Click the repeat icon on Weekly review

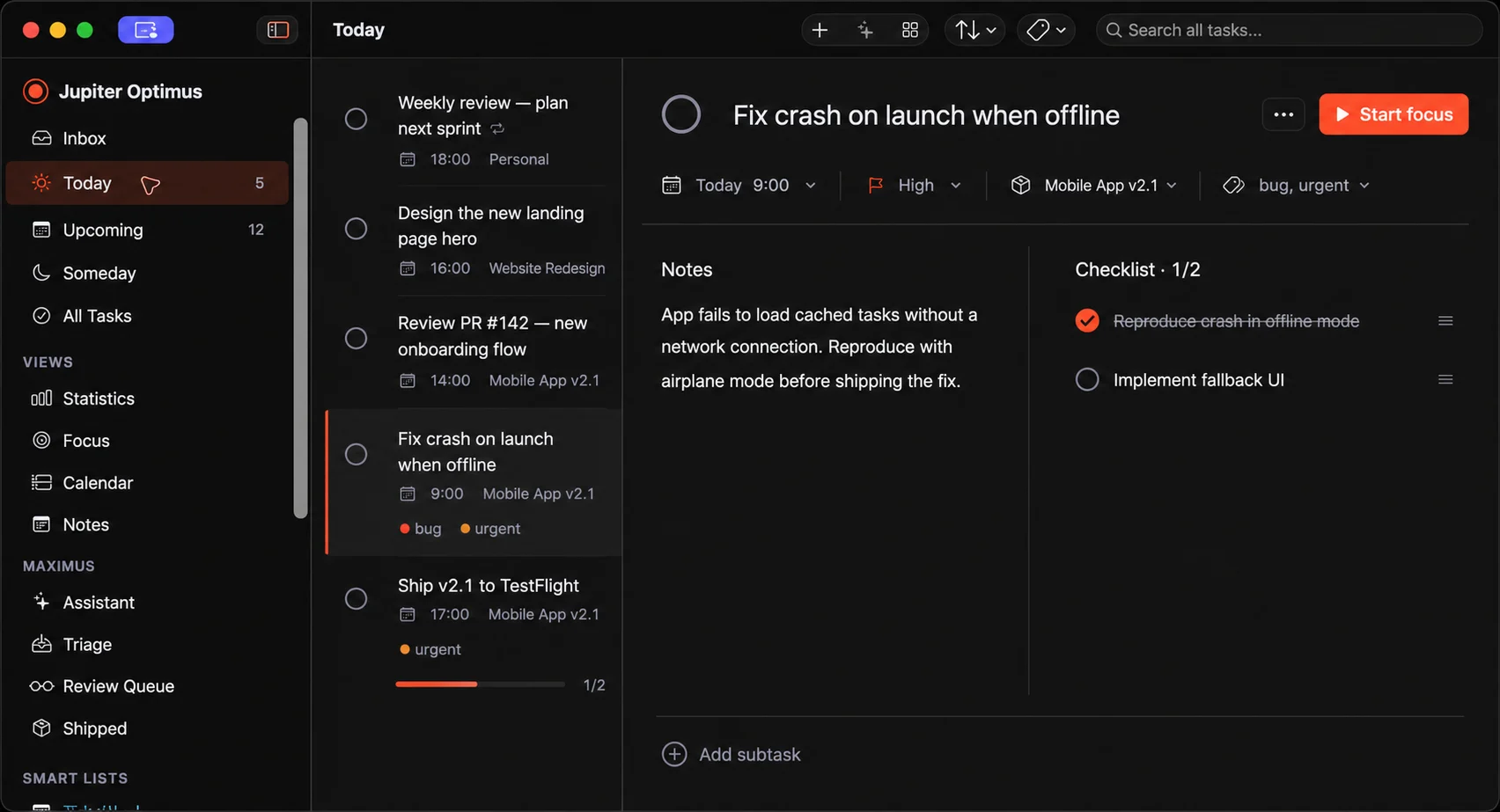(x=497, y=128)
